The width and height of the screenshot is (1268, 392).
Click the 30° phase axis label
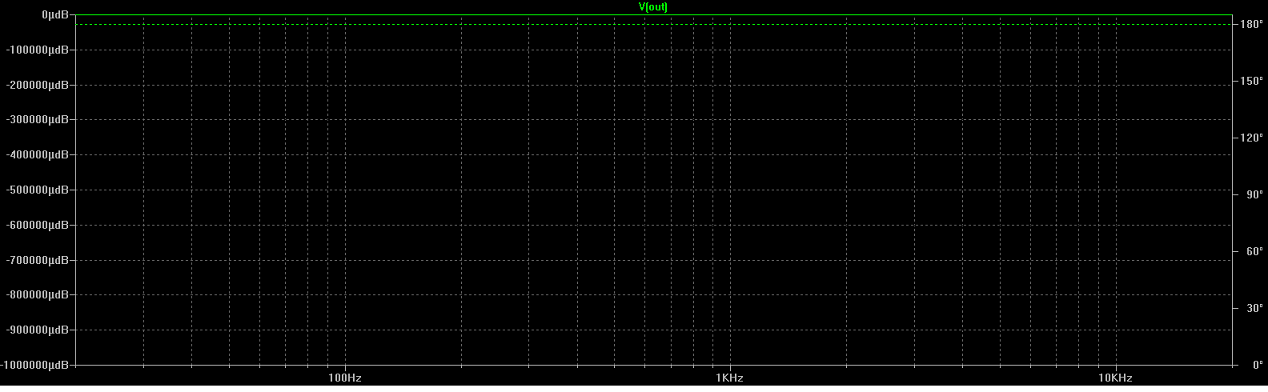coord(1255,308)
